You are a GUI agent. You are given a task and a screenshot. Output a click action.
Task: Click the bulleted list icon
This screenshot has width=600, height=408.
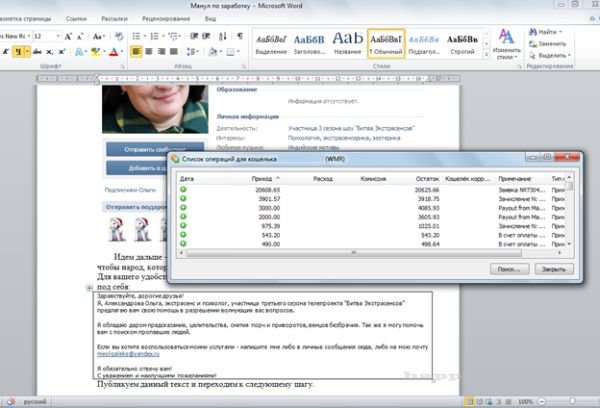[x=134, y=35]
